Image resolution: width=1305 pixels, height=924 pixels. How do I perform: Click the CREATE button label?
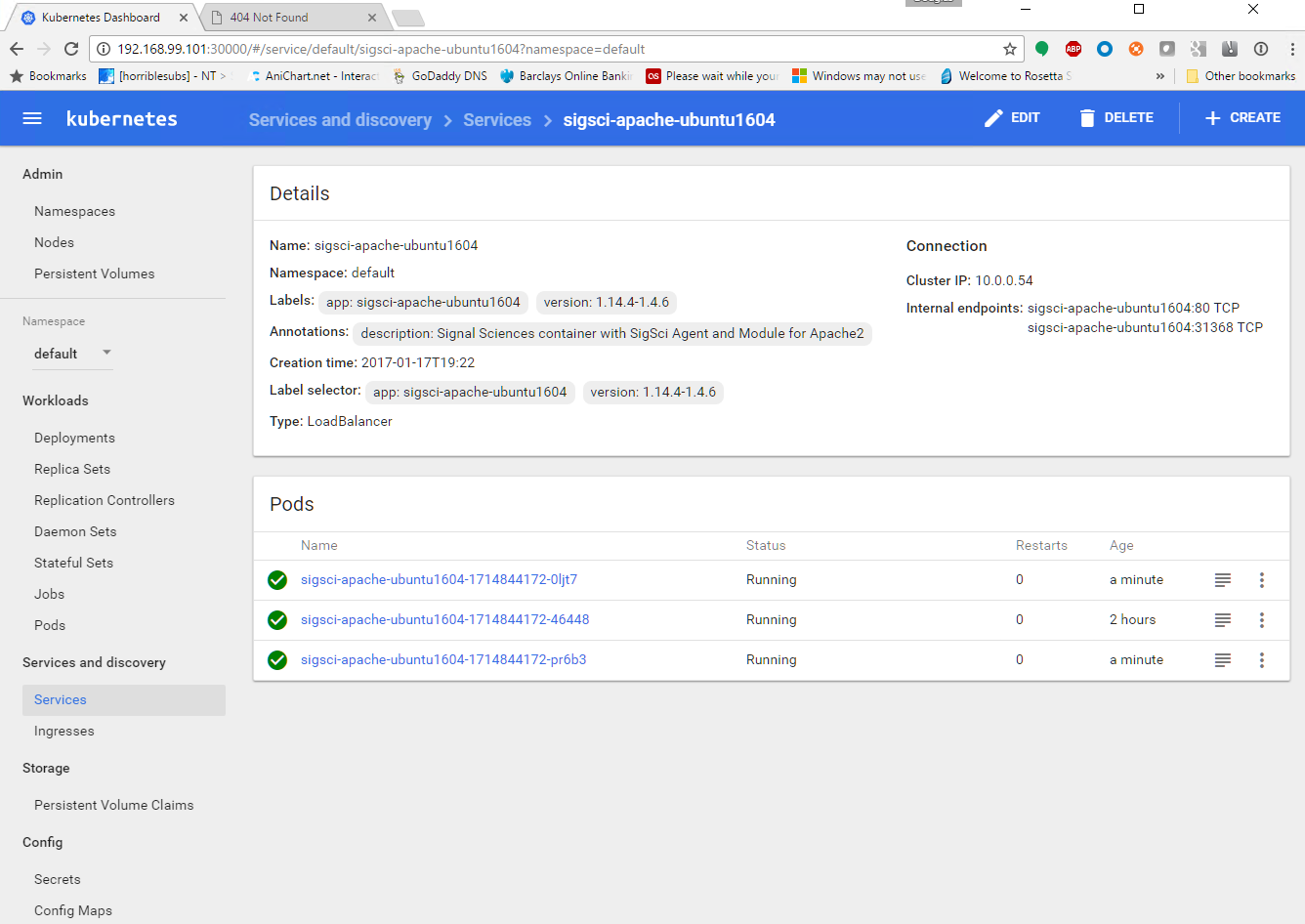tap(1255, 118)
